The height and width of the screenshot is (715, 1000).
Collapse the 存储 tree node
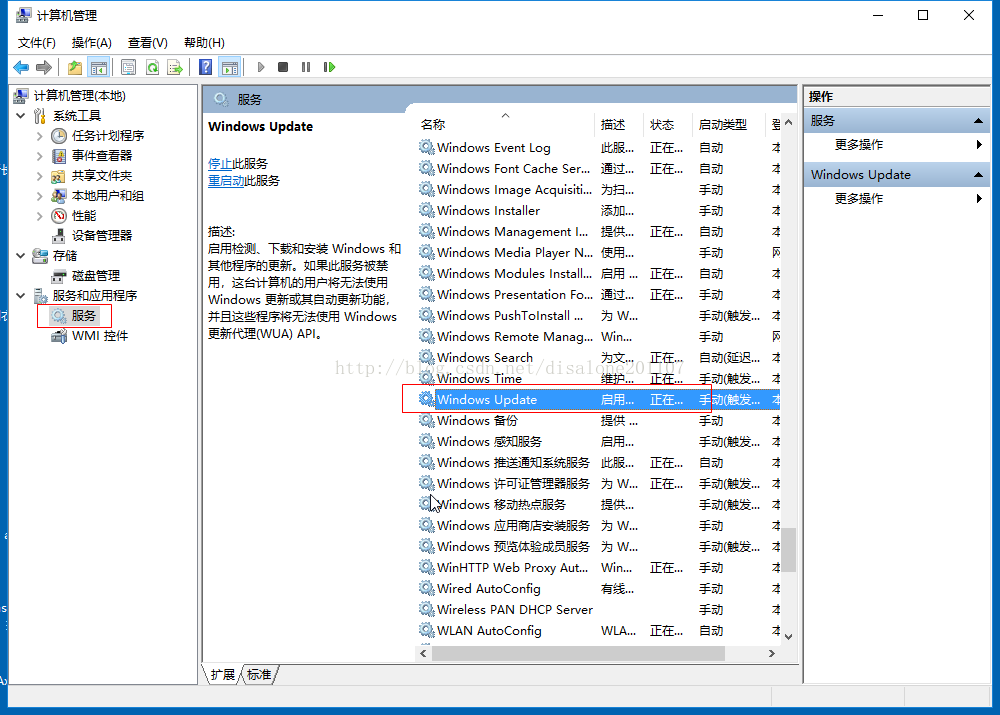21,255
